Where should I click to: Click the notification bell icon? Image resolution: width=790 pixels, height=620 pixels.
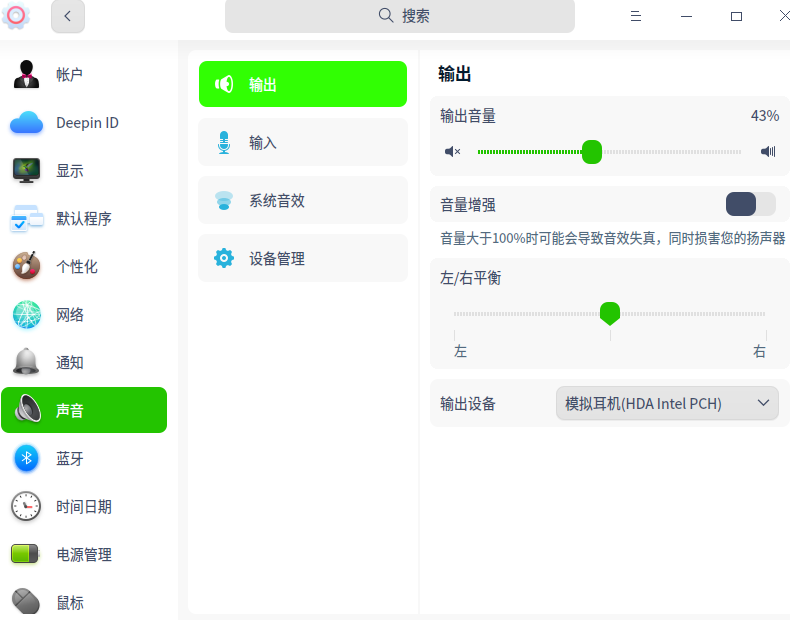pyautogui.click(x=26, y=362)
